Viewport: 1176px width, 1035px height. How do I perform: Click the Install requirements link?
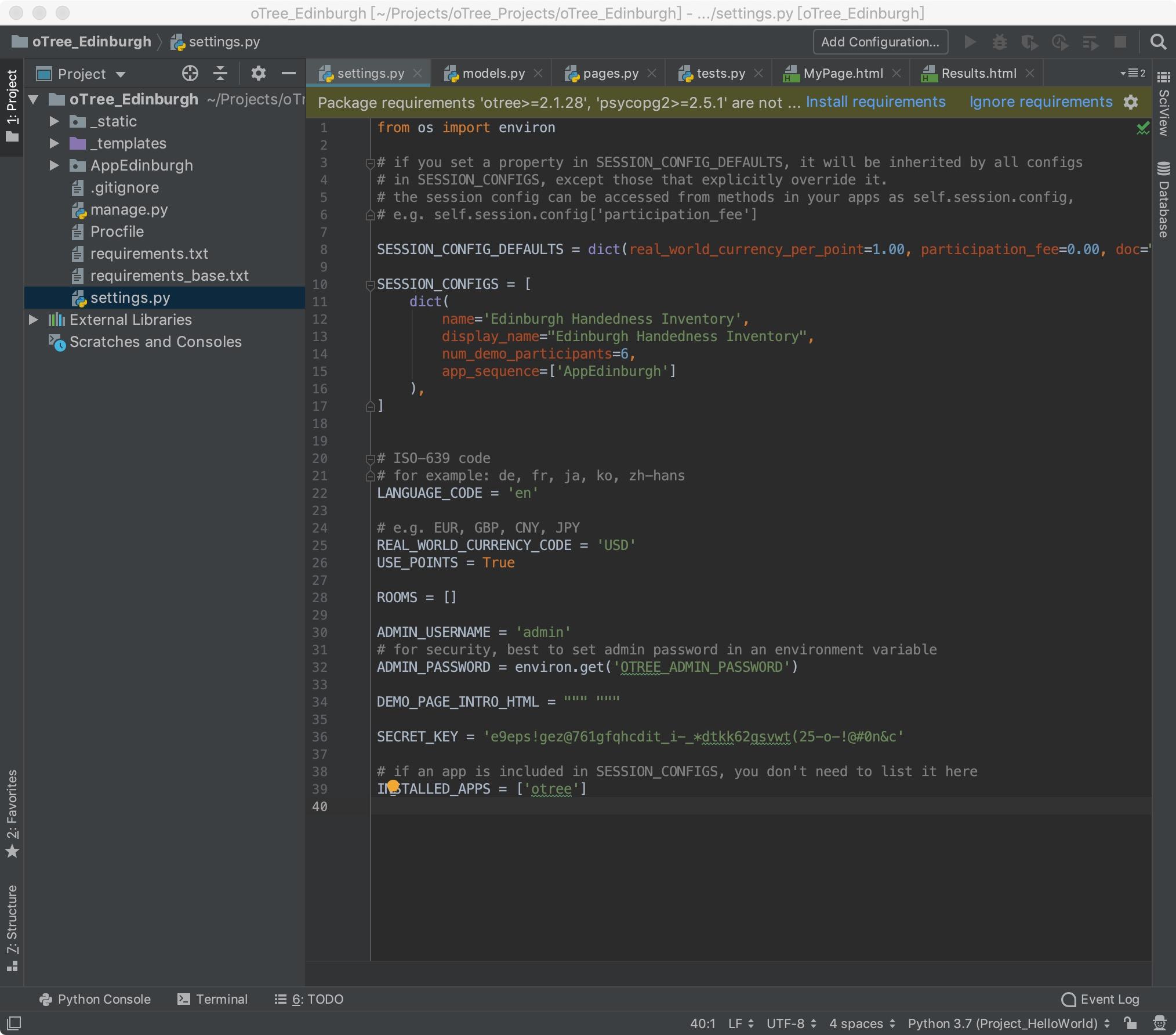(x=876, y=102)
